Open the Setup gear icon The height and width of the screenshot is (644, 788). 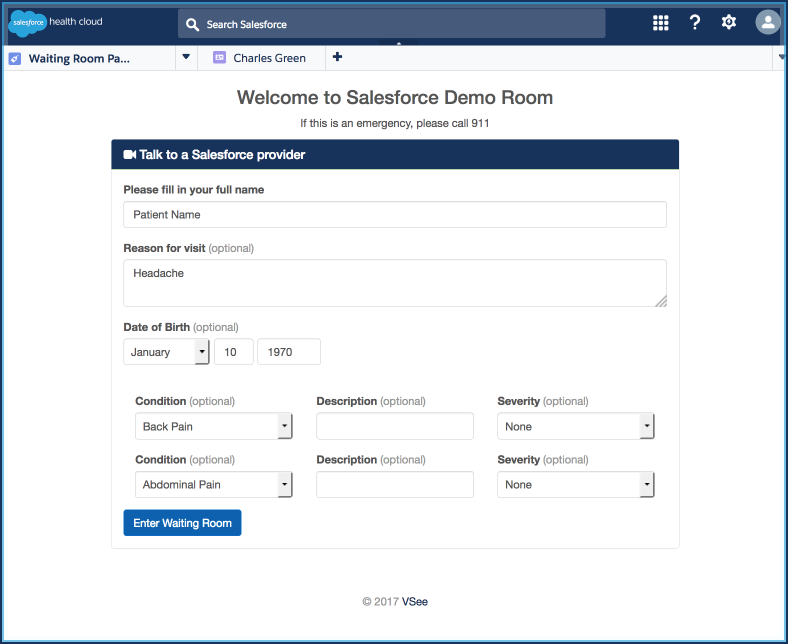729,22
